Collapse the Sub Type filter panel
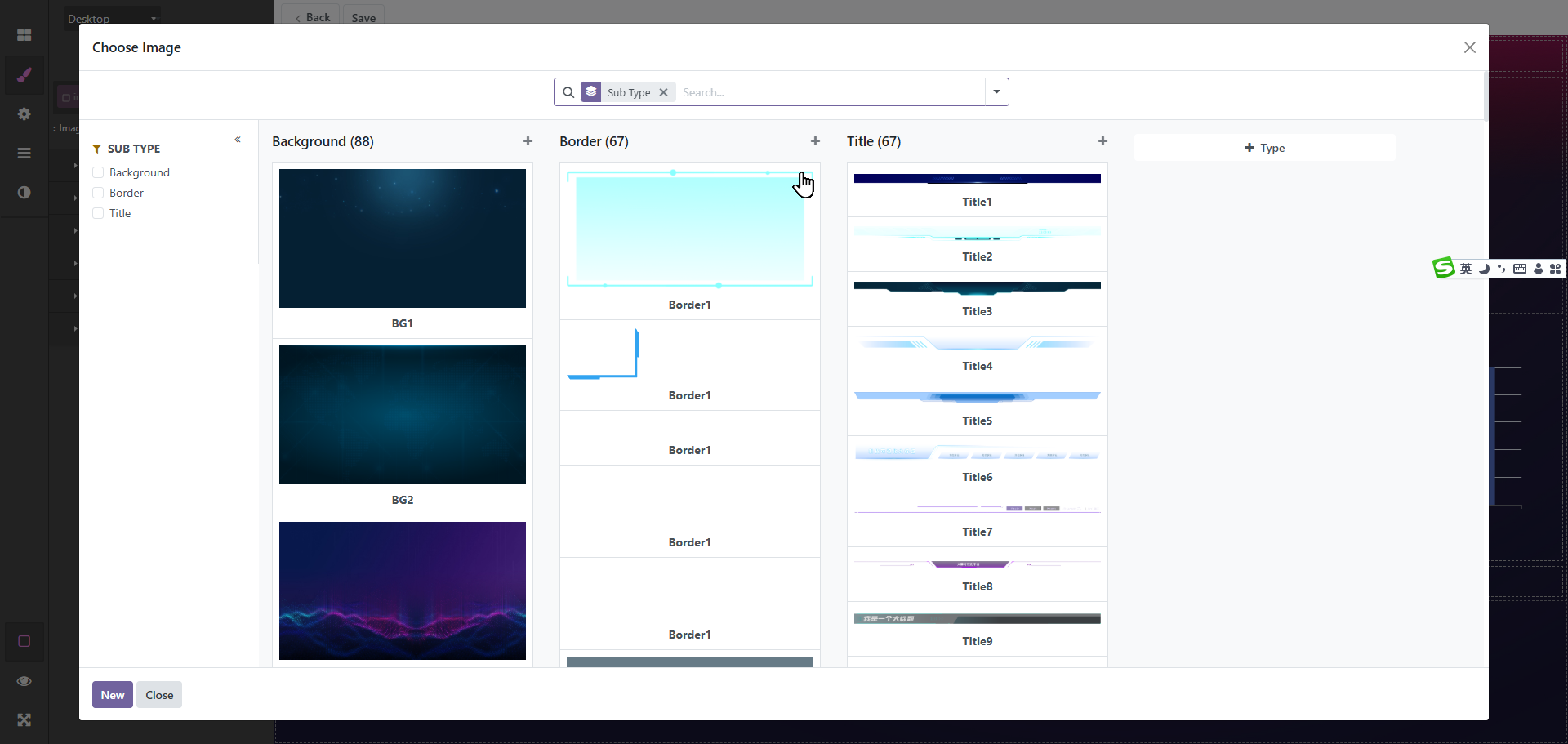 coord(238,140)
